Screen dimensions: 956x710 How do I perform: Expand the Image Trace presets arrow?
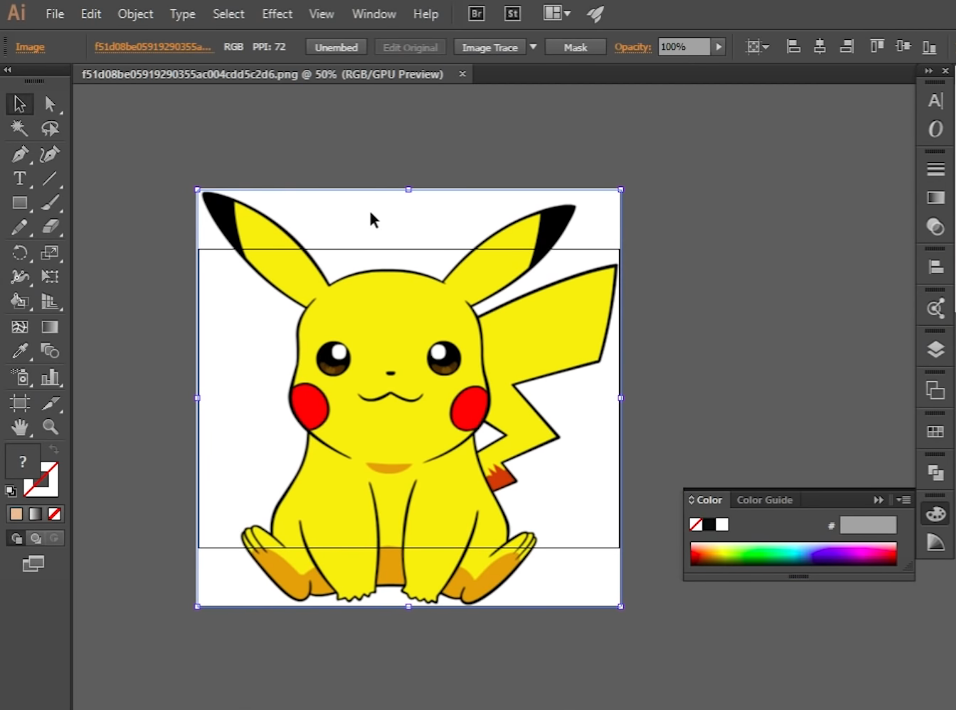(533, 47)
